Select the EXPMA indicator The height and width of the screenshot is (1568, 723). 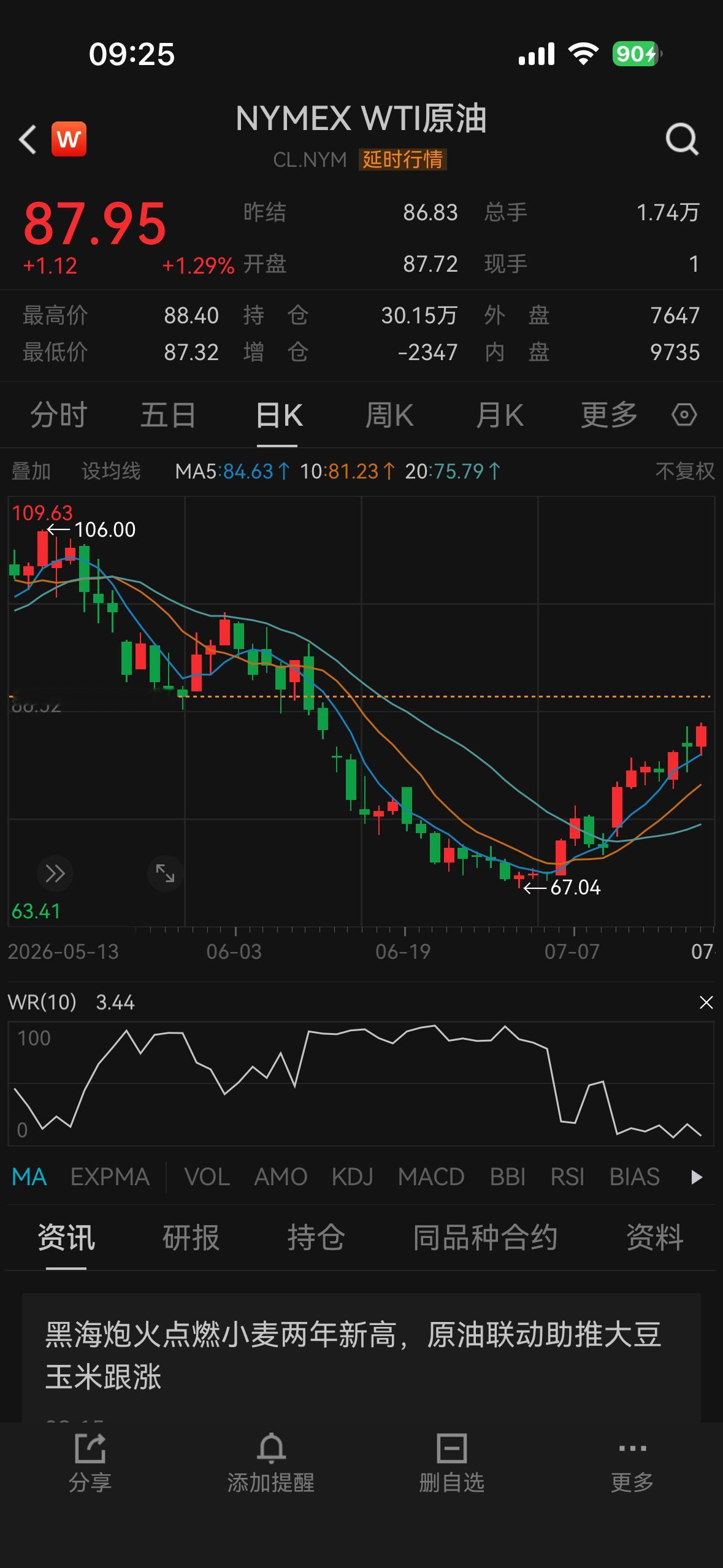click(110, 1177)
